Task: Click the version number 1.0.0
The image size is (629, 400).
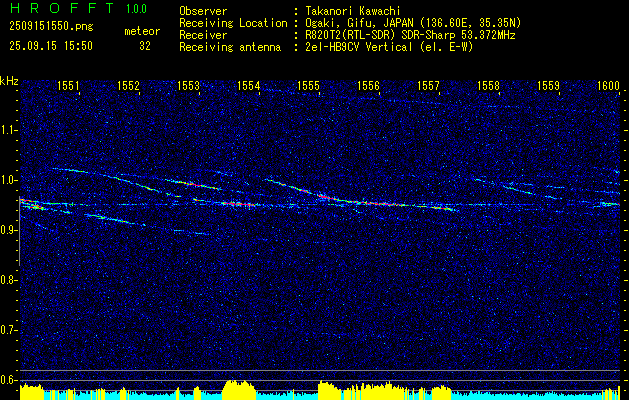Action: (136, 8)
